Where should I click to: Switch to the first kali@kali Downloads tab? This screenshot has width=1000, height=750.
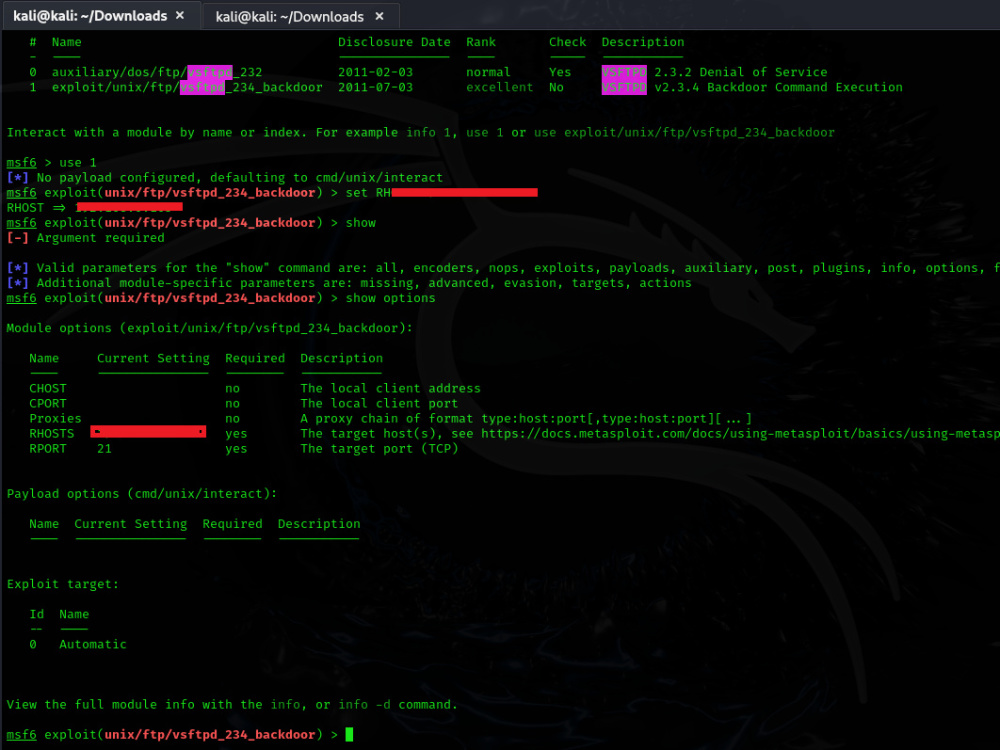point(90,16)
